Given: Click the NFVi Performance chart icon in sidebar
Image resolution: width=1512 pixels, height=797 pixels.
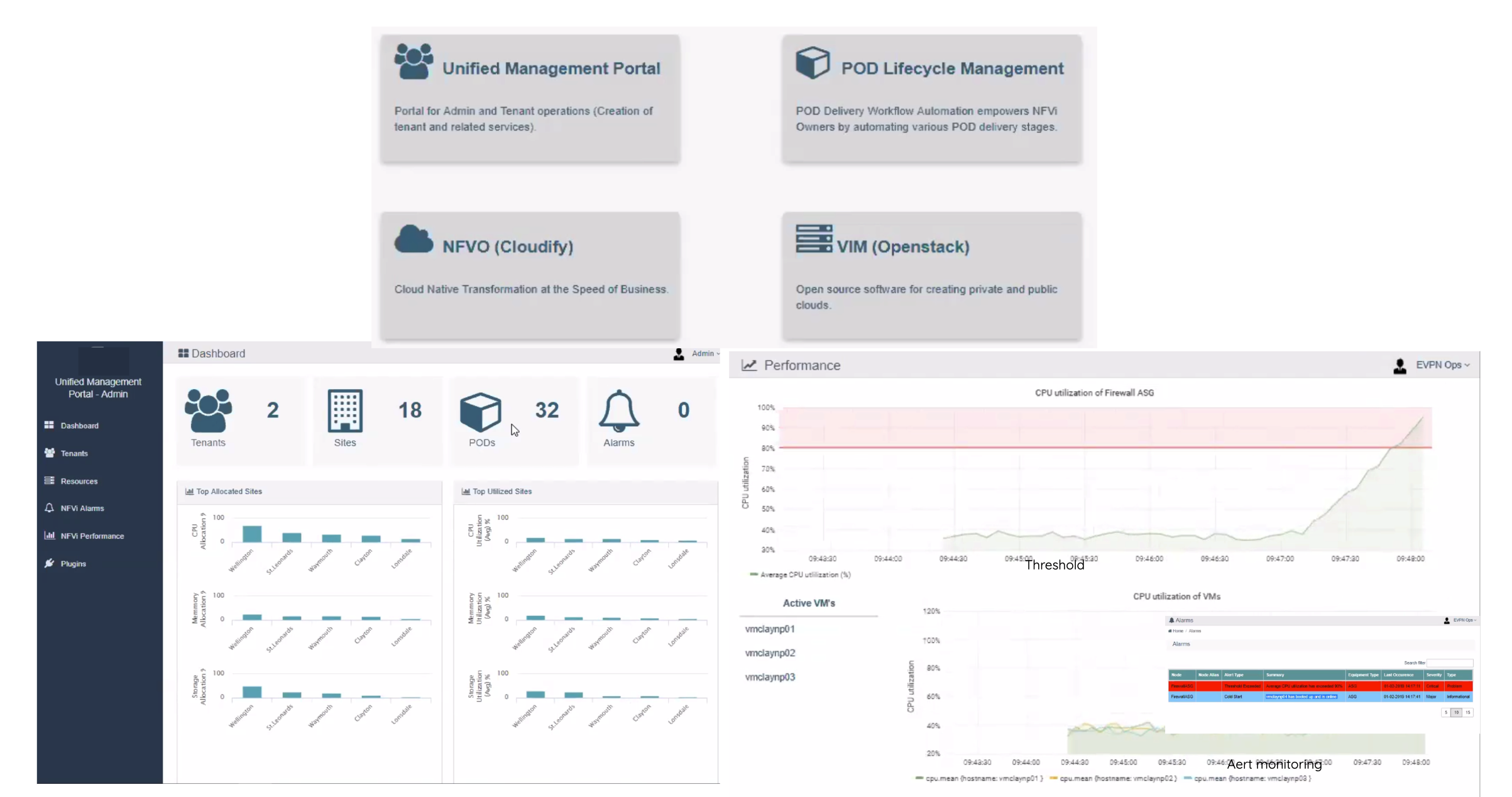Looking at the screenshot, I should click(49, 535).
